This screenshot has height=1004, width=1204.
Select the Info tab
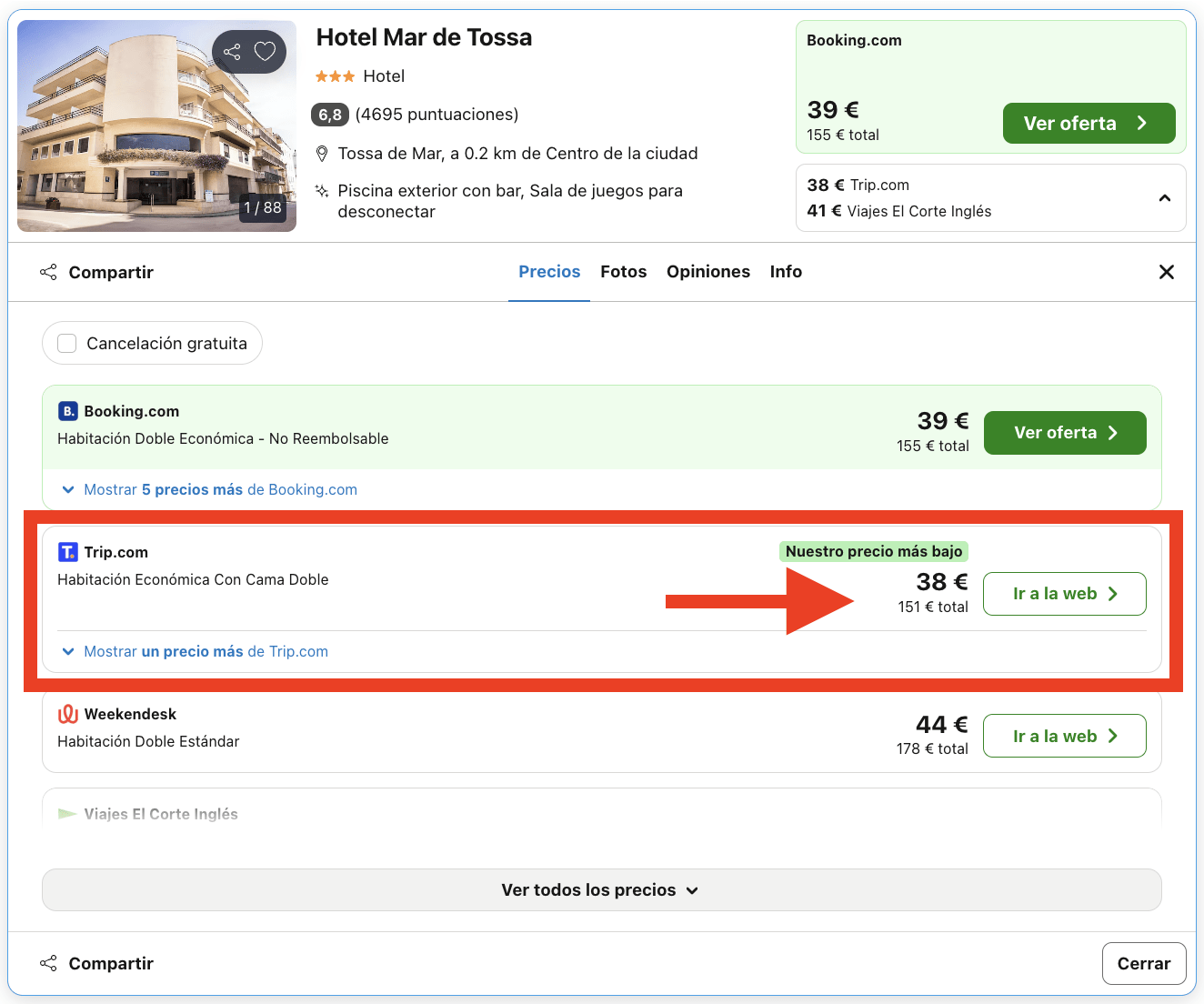(x=786, y=272)
